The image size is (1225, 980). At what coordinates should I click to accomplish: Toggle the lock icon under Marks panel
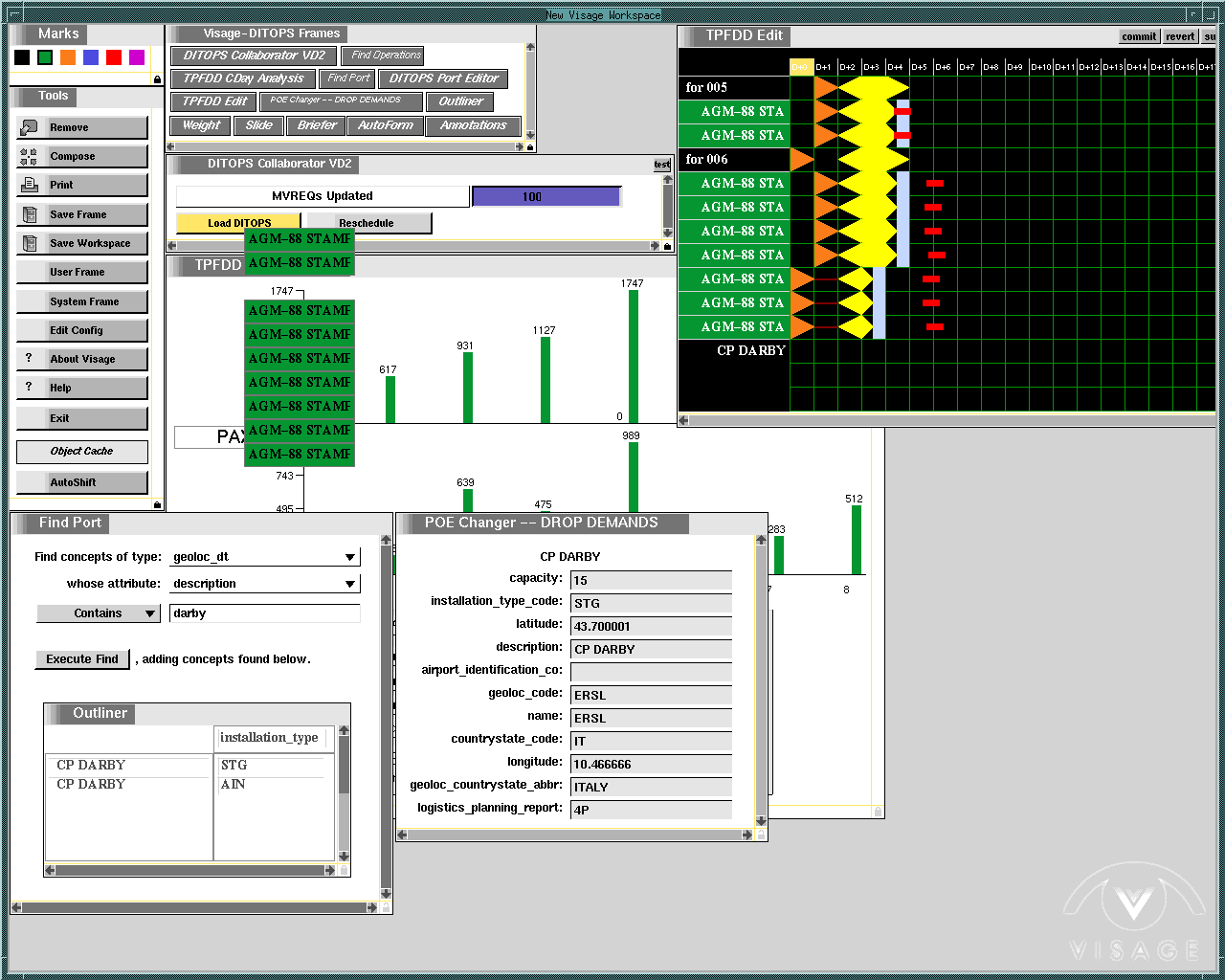(x=157, y=79)
